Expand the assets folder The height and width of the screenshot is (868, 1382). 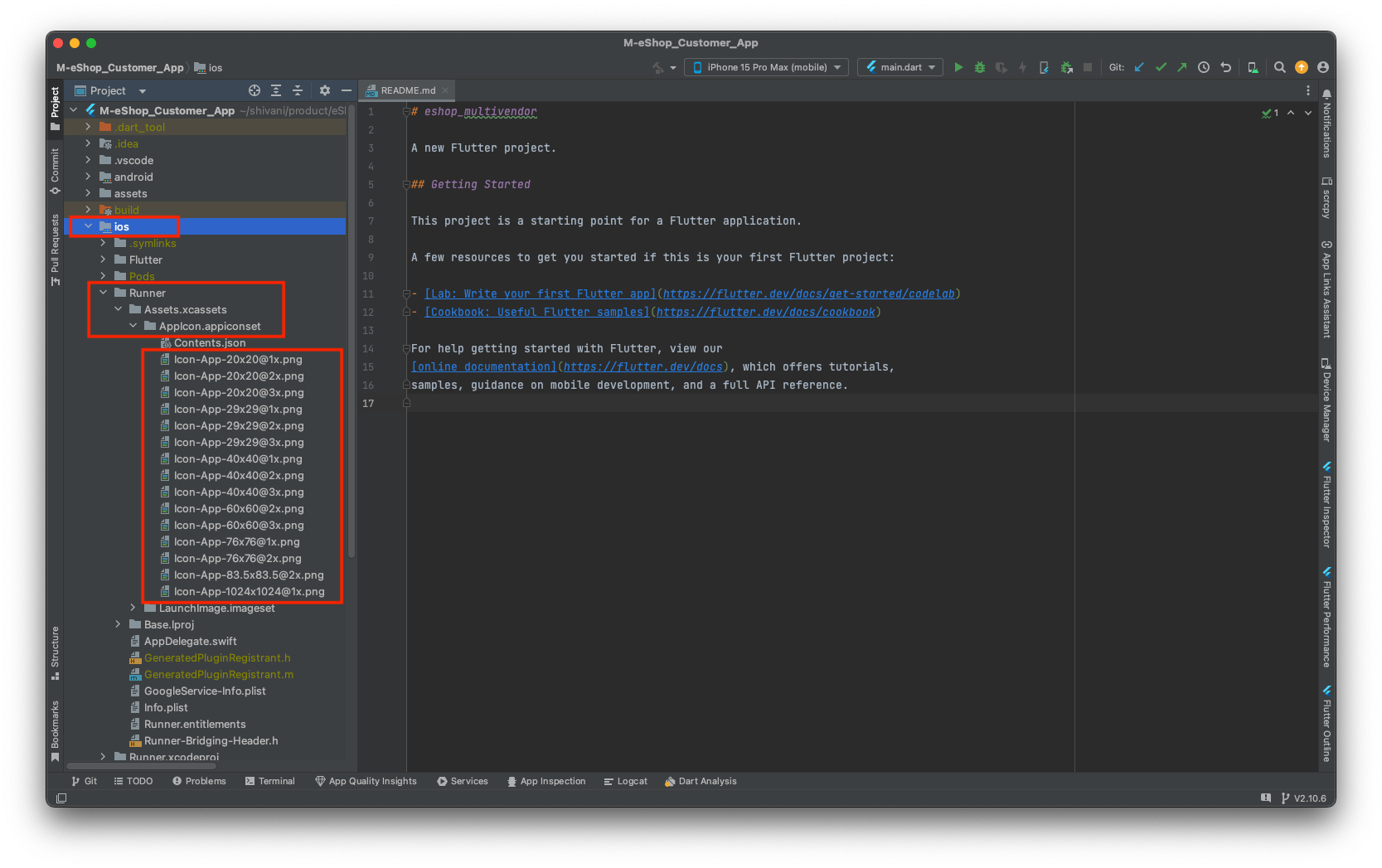[88, 193]
